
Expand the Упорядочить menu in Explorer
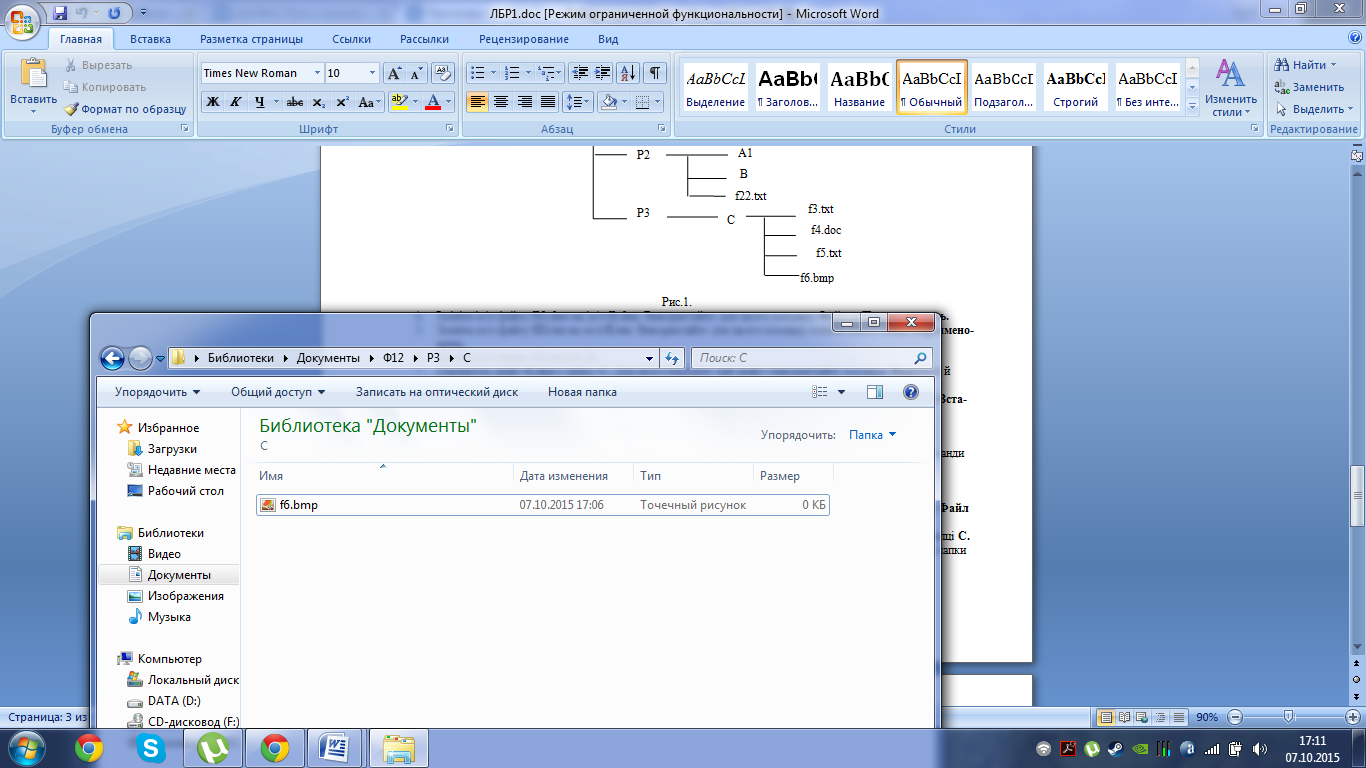click(157, 392)
